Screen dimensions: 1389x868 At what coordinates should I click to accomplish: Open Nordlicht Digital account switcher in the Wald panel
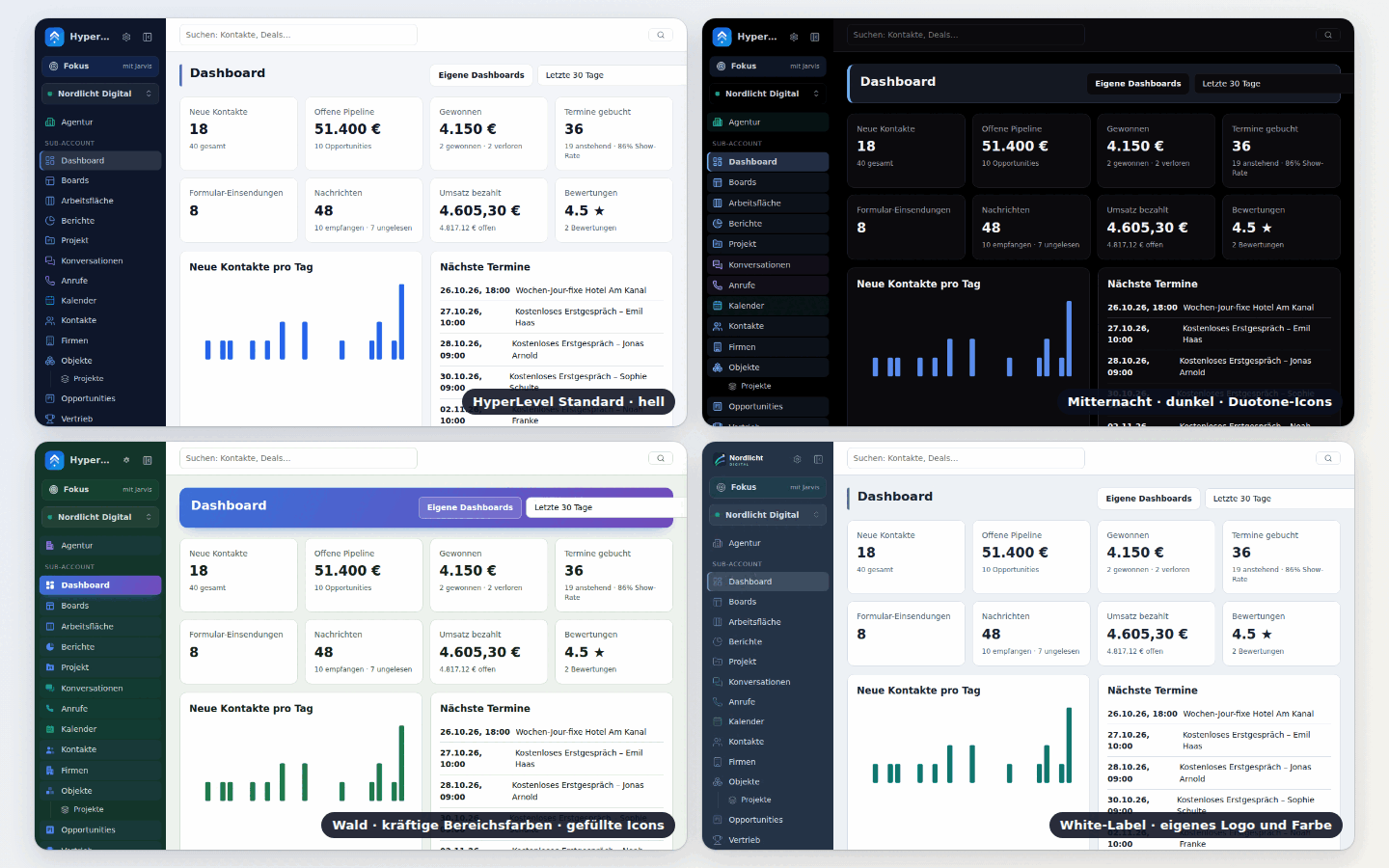(x=100, y=517)
